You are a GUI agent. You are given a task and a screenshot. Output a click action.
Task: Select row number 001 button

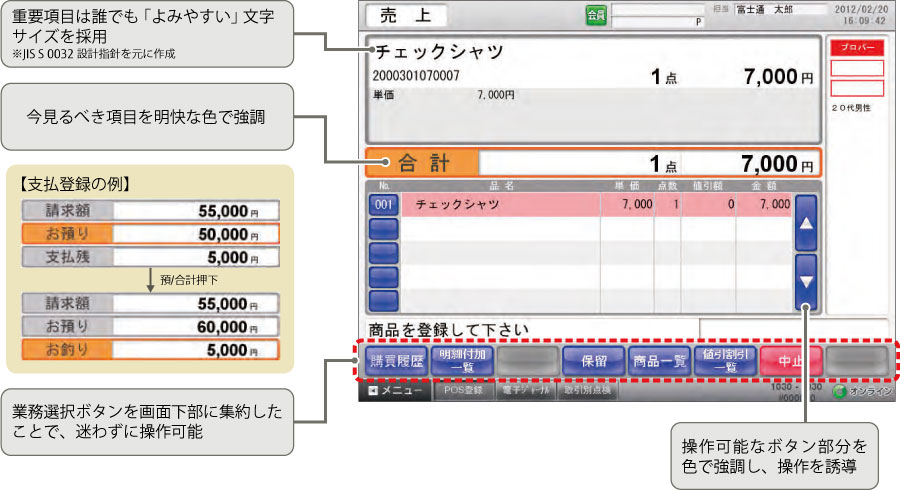[384, 205]
